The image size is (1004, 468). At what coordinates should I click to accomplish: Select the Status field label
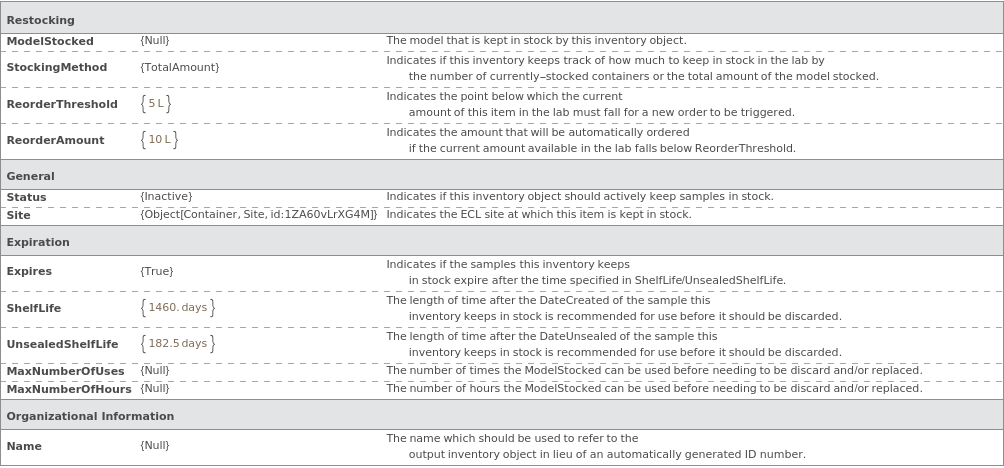point(26,197)
